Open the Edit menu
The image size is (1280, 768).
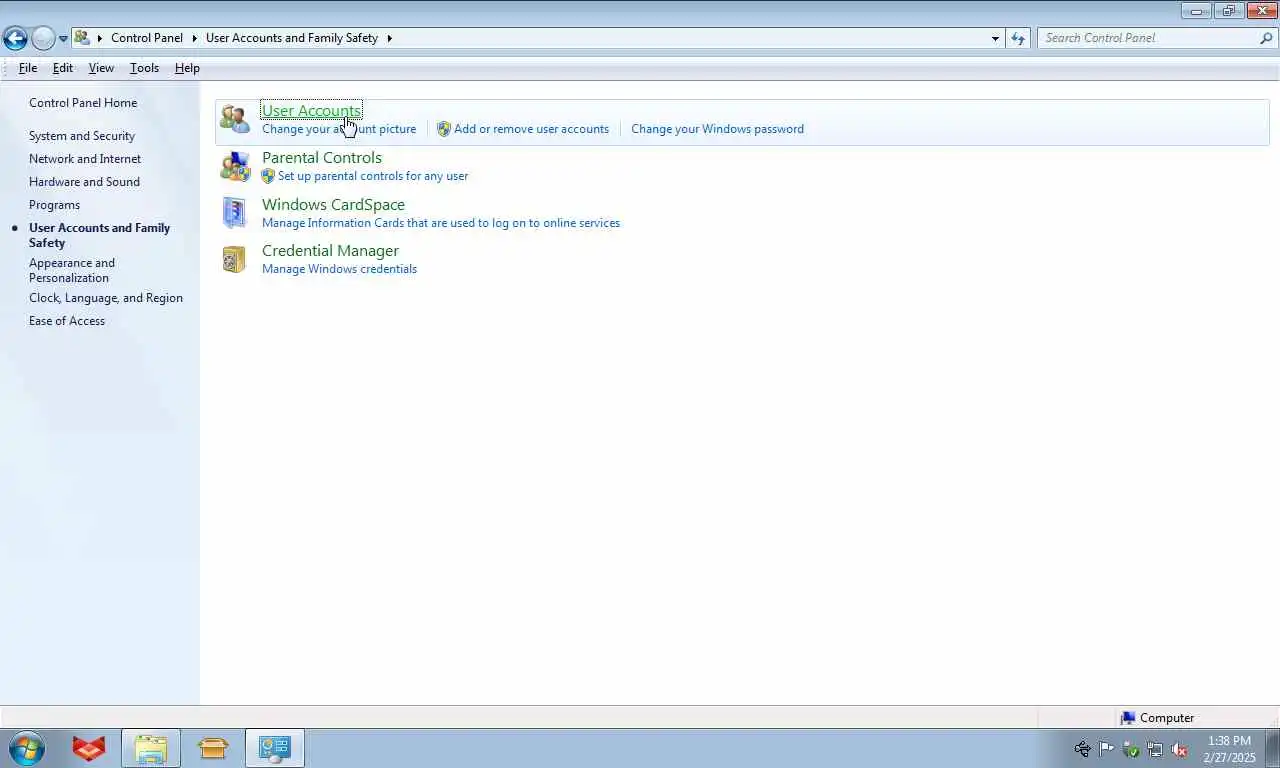[63, 68]
